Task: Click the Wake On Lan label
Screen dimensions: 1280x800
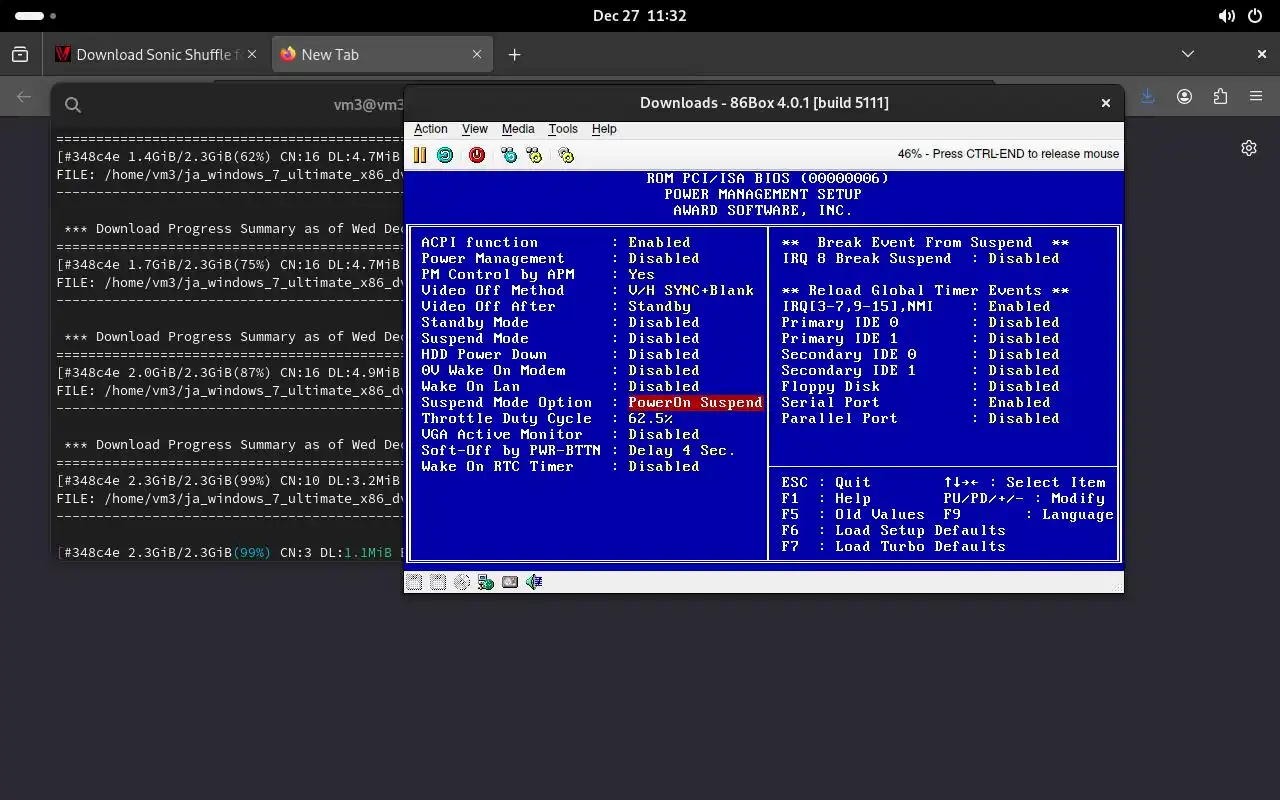Action: [471, 387]
